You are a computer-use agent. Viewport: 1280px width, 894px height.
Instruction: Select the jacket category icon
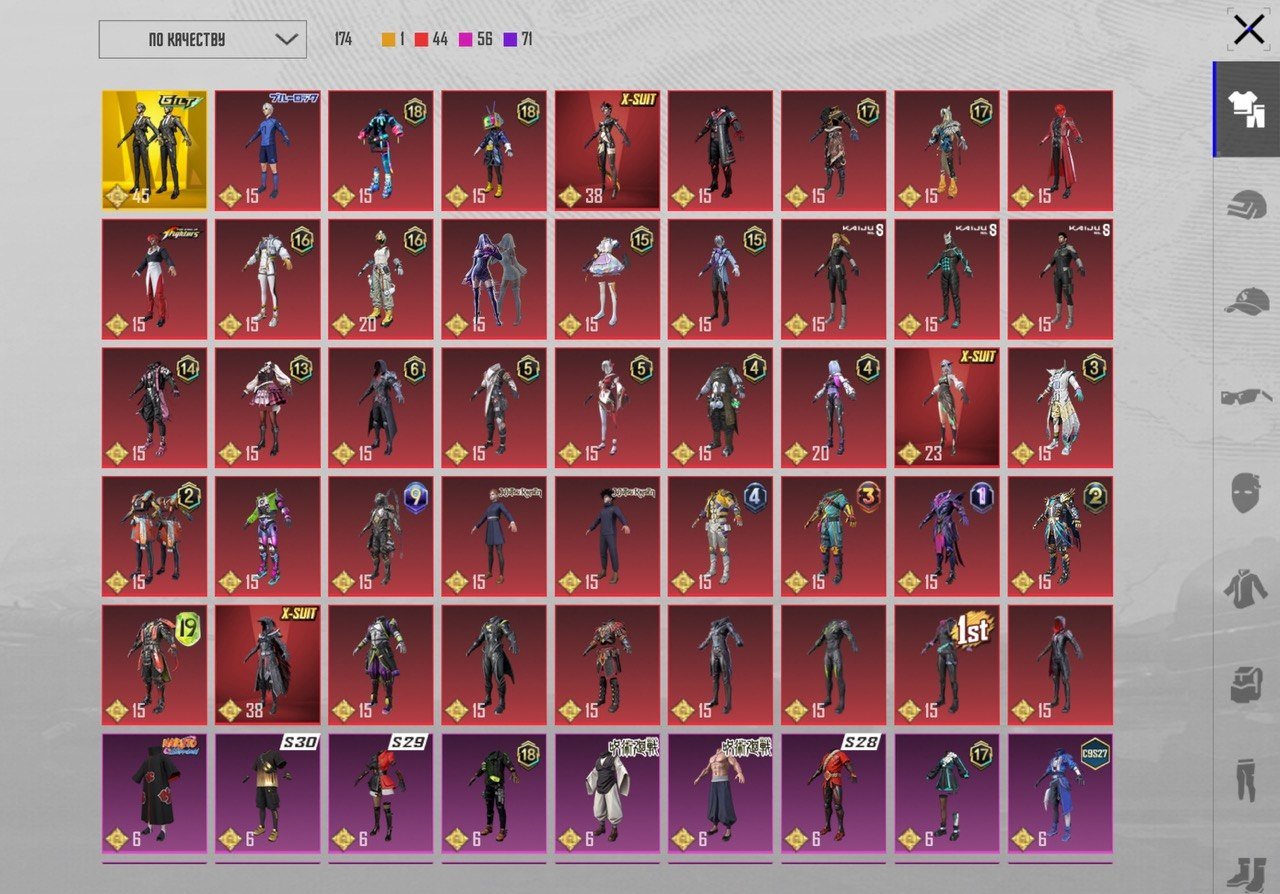1246,588
